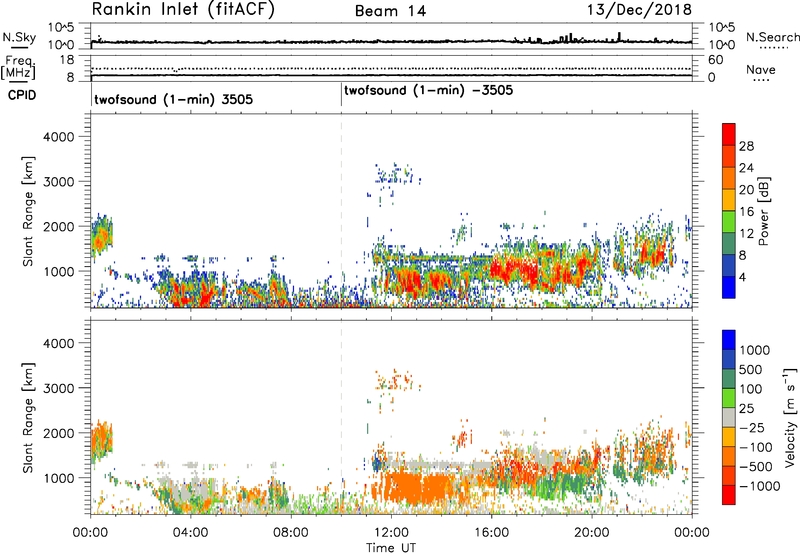Image resolution: width=800 pixels, height=554 pixels.
Task: Click the dashed CPID change line in power panel
Action: coord(341,211)
